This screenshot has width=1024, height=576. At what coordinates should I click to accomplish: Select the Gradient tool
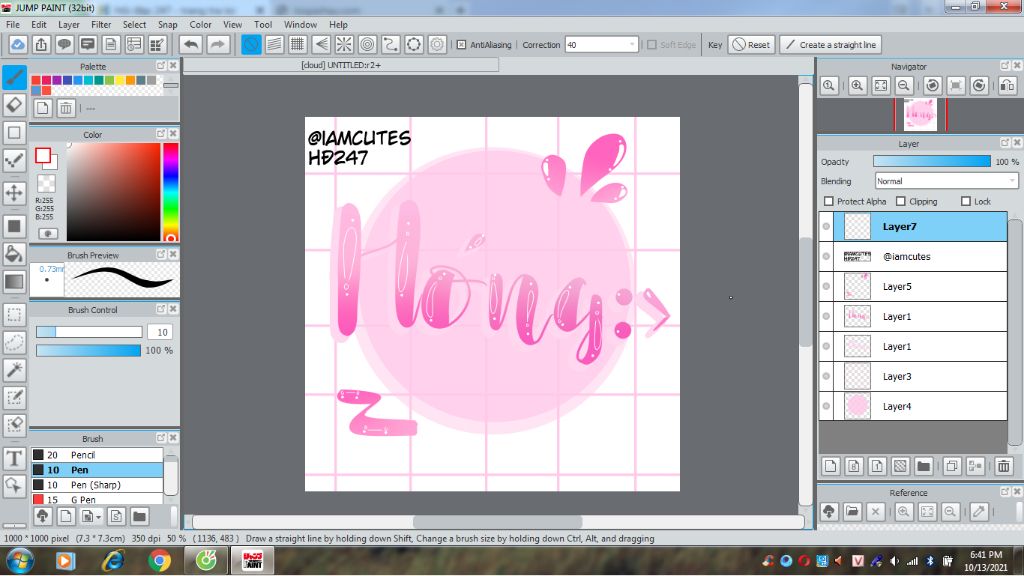coord(14,281)
